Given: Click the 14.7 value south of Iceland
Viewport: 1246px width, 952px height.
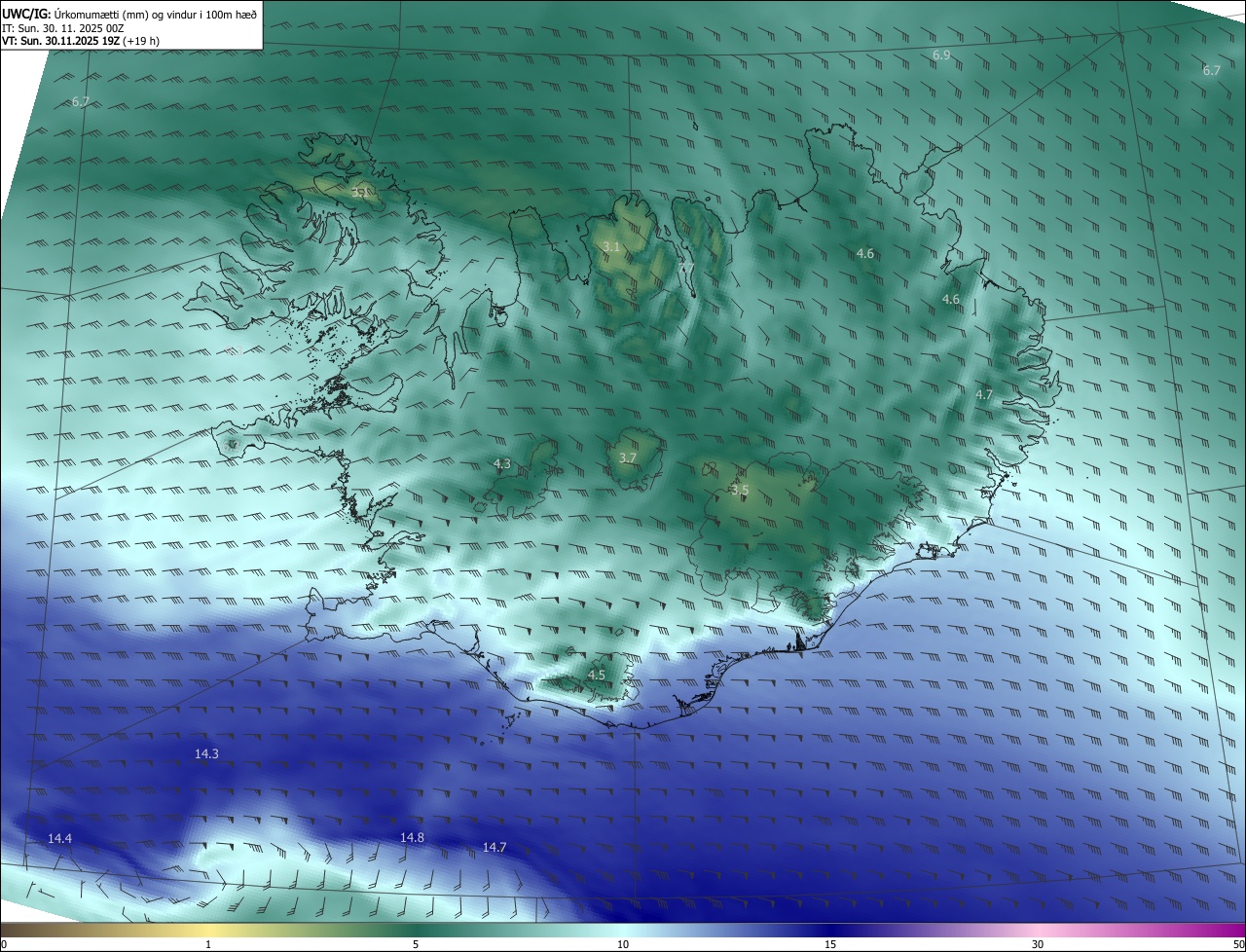Looking at the screenshot, I should click(x=495, y=848).
